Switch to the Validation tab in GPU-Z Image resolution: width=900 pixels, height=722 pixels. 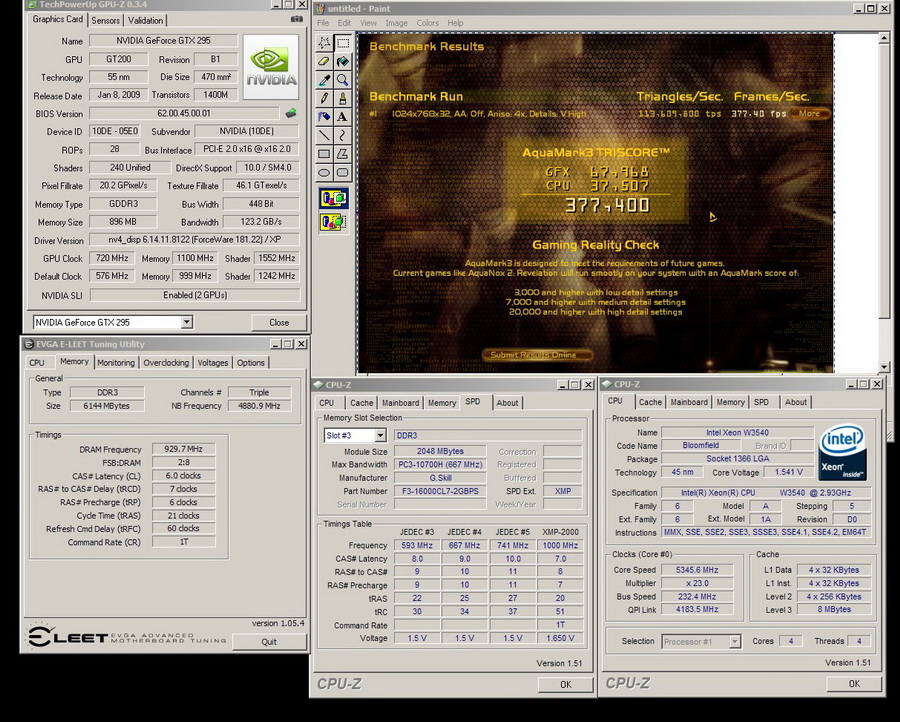(x=145, y=20)
